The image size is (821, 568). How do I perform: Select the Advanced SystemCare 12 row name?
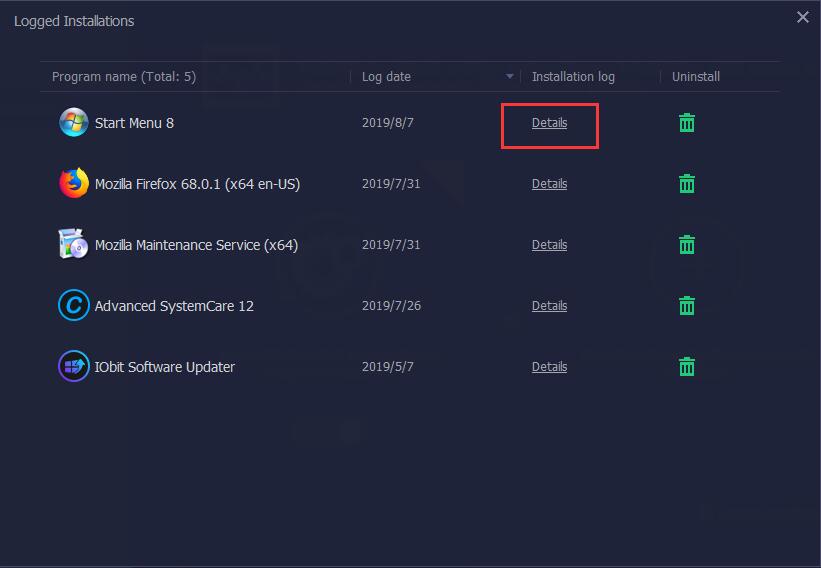(x=174, y=306)
